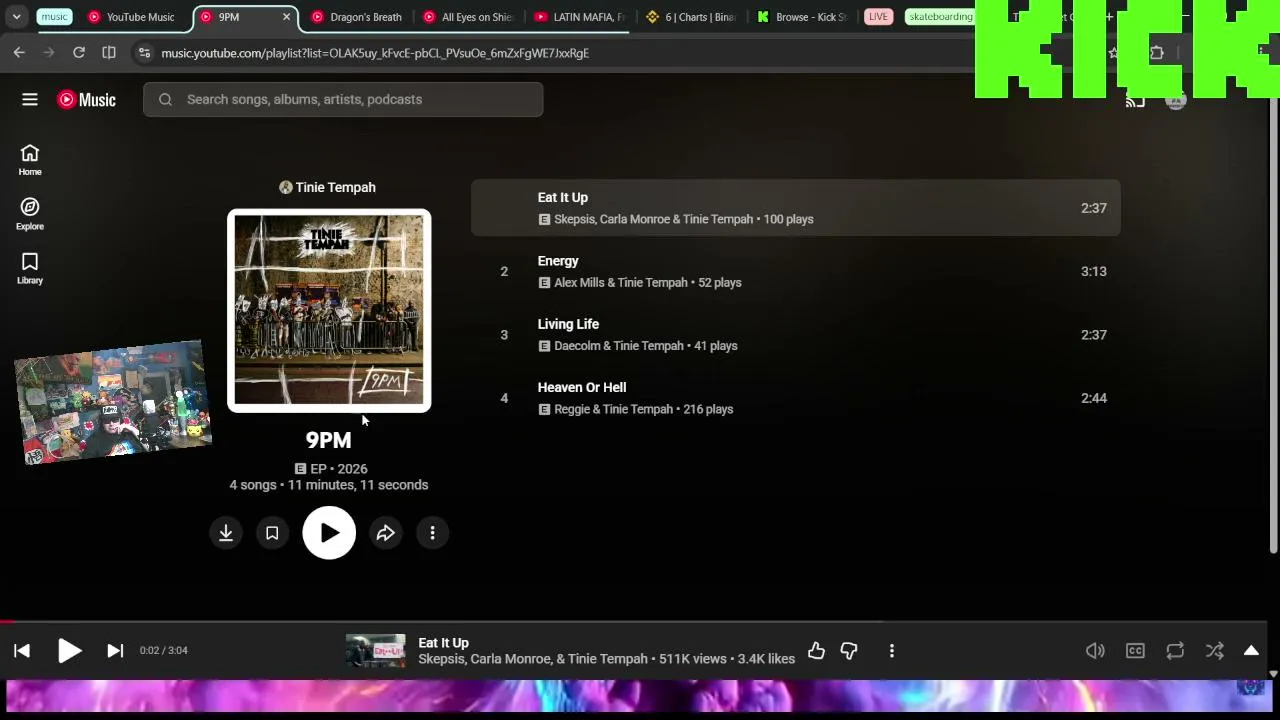
Task: Expand the now playing player page
Action: click(1251, 651)
